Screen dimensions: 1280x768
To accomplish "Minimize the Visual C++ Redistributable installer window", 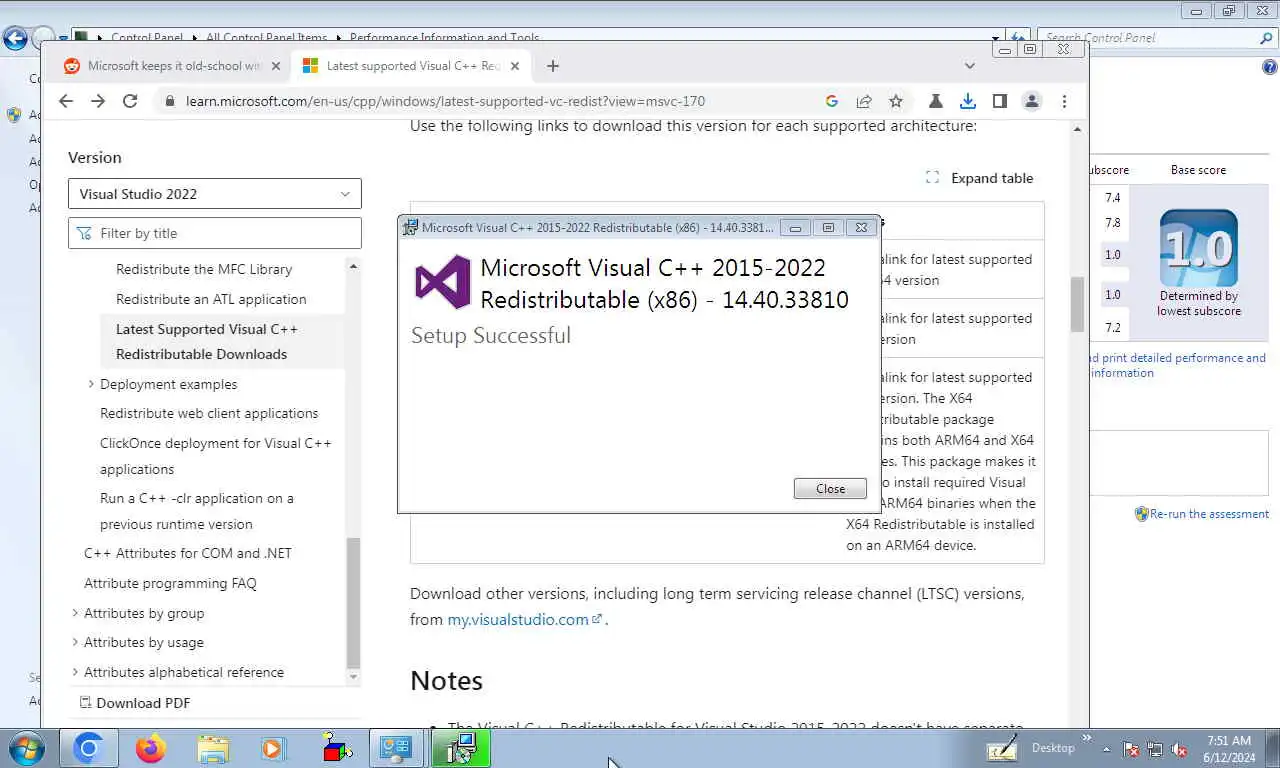I will click(x=795, y=228).
